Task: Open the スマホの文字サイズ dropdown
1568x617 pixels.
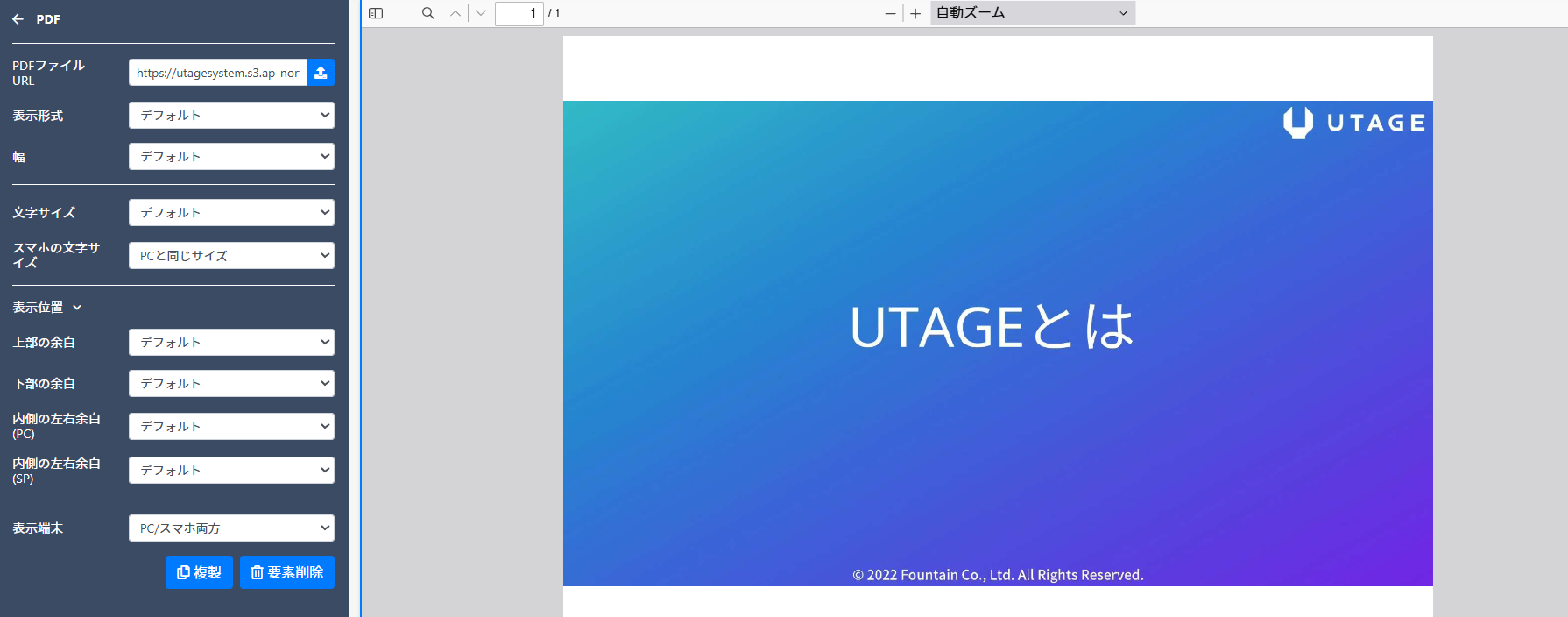Action: (231, 256)
